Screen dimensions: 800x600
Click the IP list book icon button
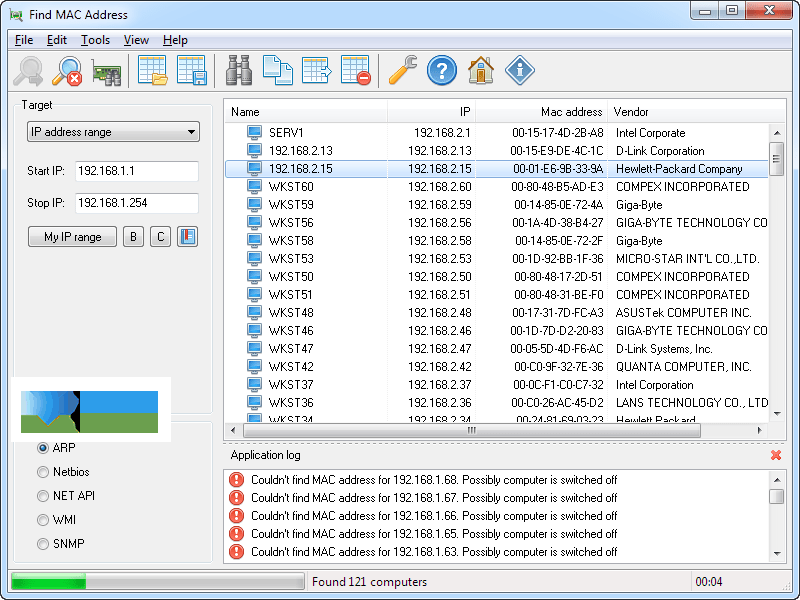pyautogui.click(x=187, y=237)
